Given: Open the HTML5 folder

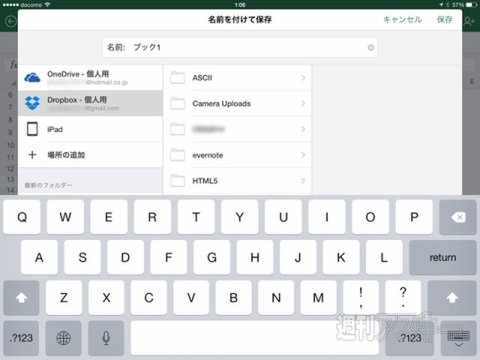Looking at the screenshot, I should (x=238, y=181).
